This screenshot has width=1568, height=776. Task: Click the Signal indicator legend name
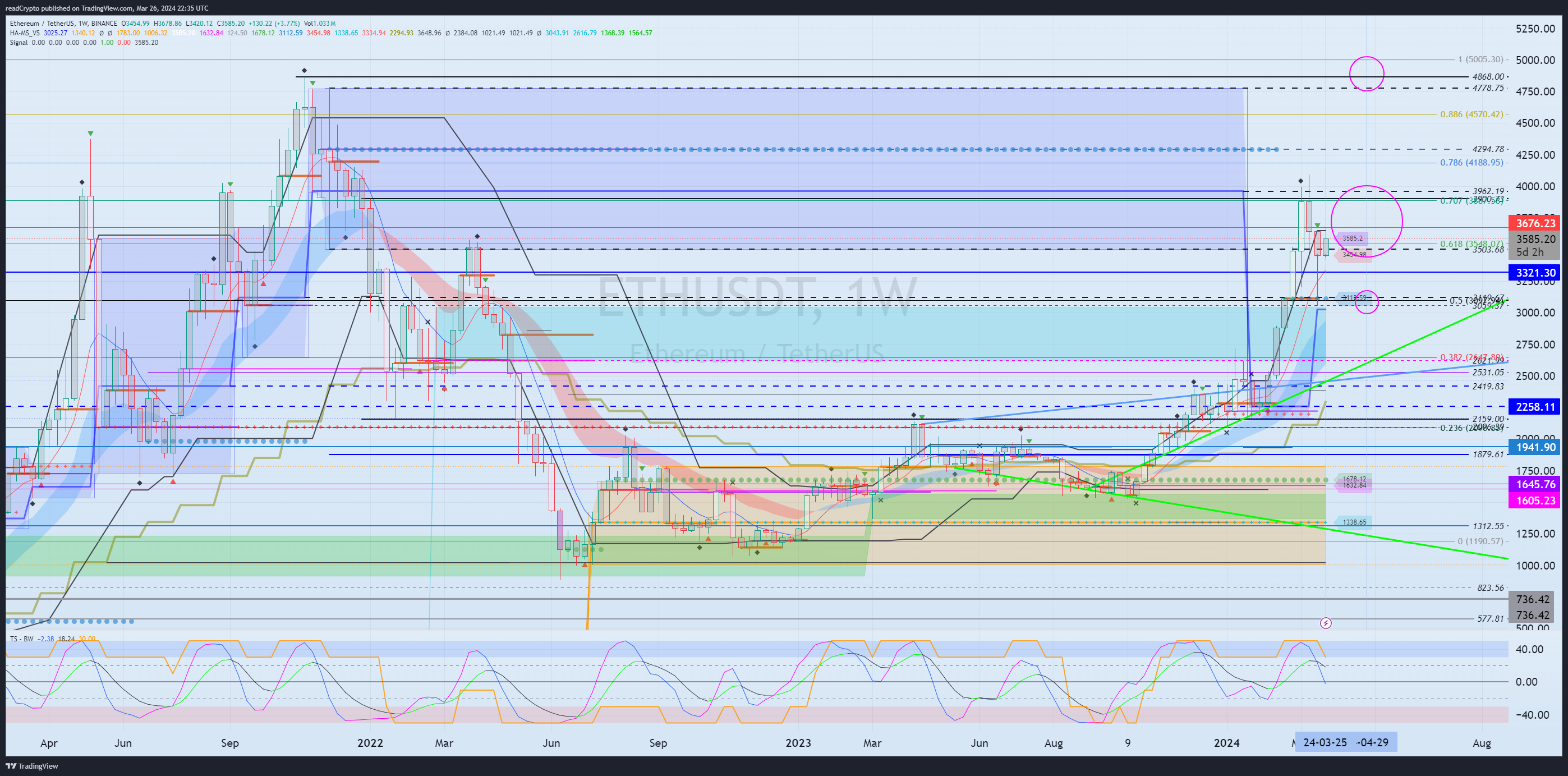pyautogui.click(x=19, y=43)
